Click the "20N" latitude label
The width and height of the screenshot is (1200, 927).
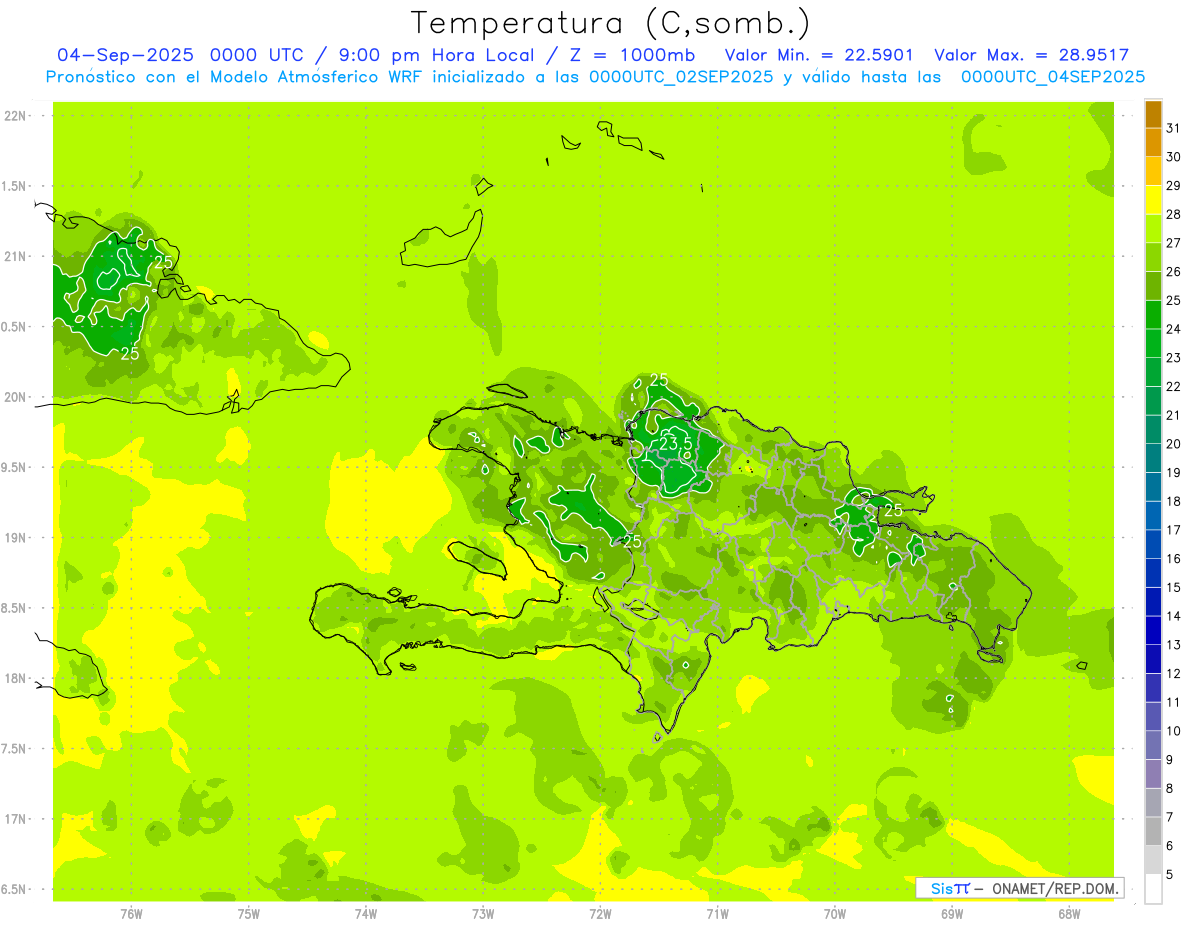click(x=15, y=397)
